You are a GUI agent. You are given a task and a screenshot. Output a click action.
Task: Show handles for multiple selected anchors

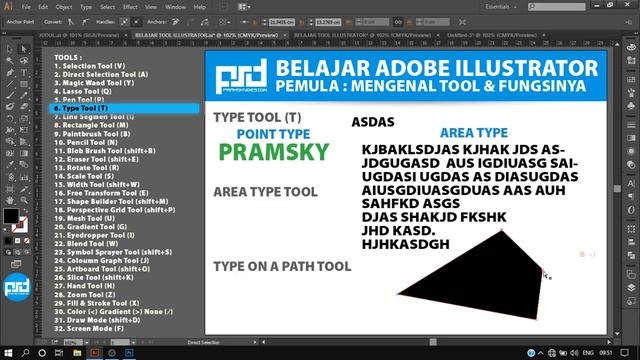tap(124, 22)
